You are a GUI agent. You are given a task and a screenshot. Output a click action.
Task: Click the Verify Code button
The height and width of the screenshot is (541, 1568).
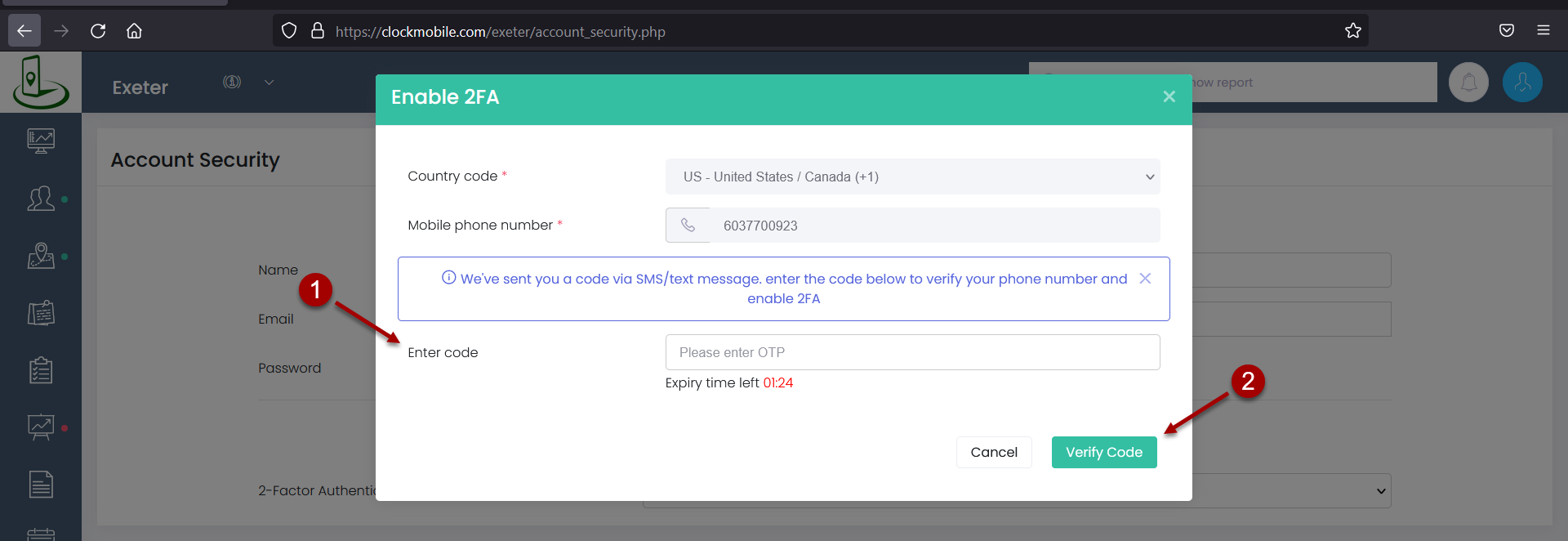click(x=1104, y=452)
